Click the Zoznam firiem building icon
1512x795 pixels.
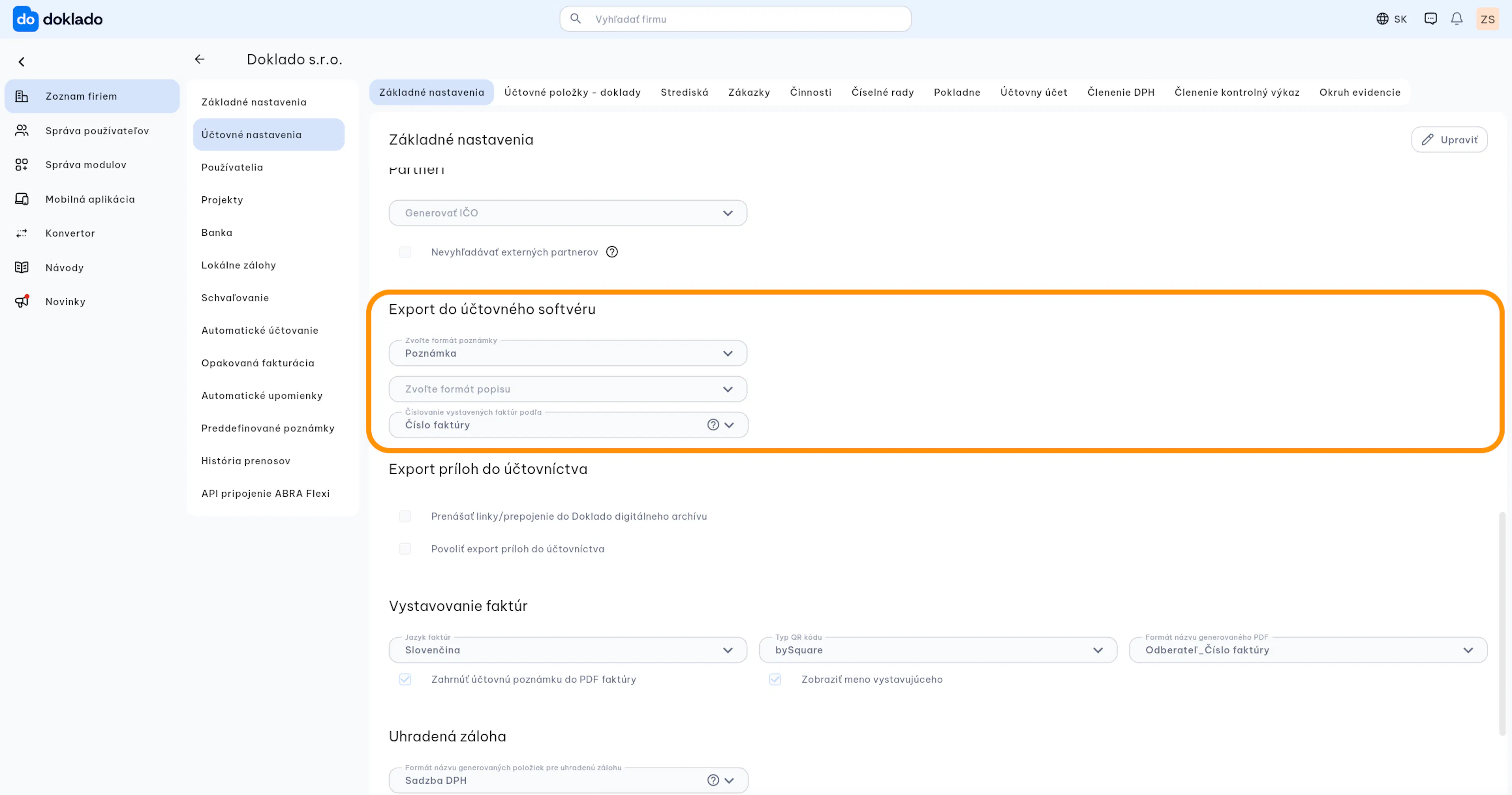tap(22, 96)
